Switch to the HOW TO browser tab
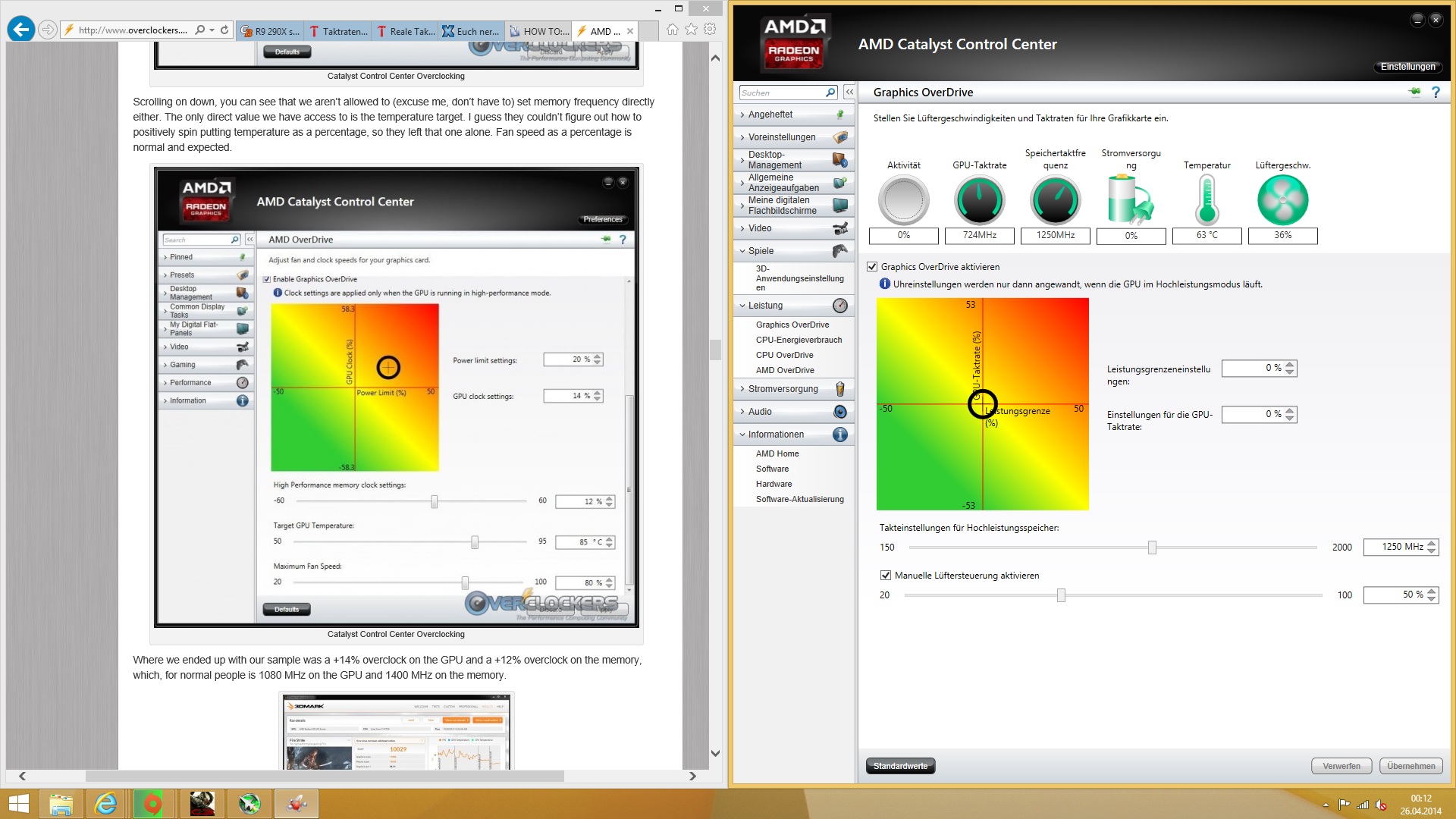 tap(538, 31)
